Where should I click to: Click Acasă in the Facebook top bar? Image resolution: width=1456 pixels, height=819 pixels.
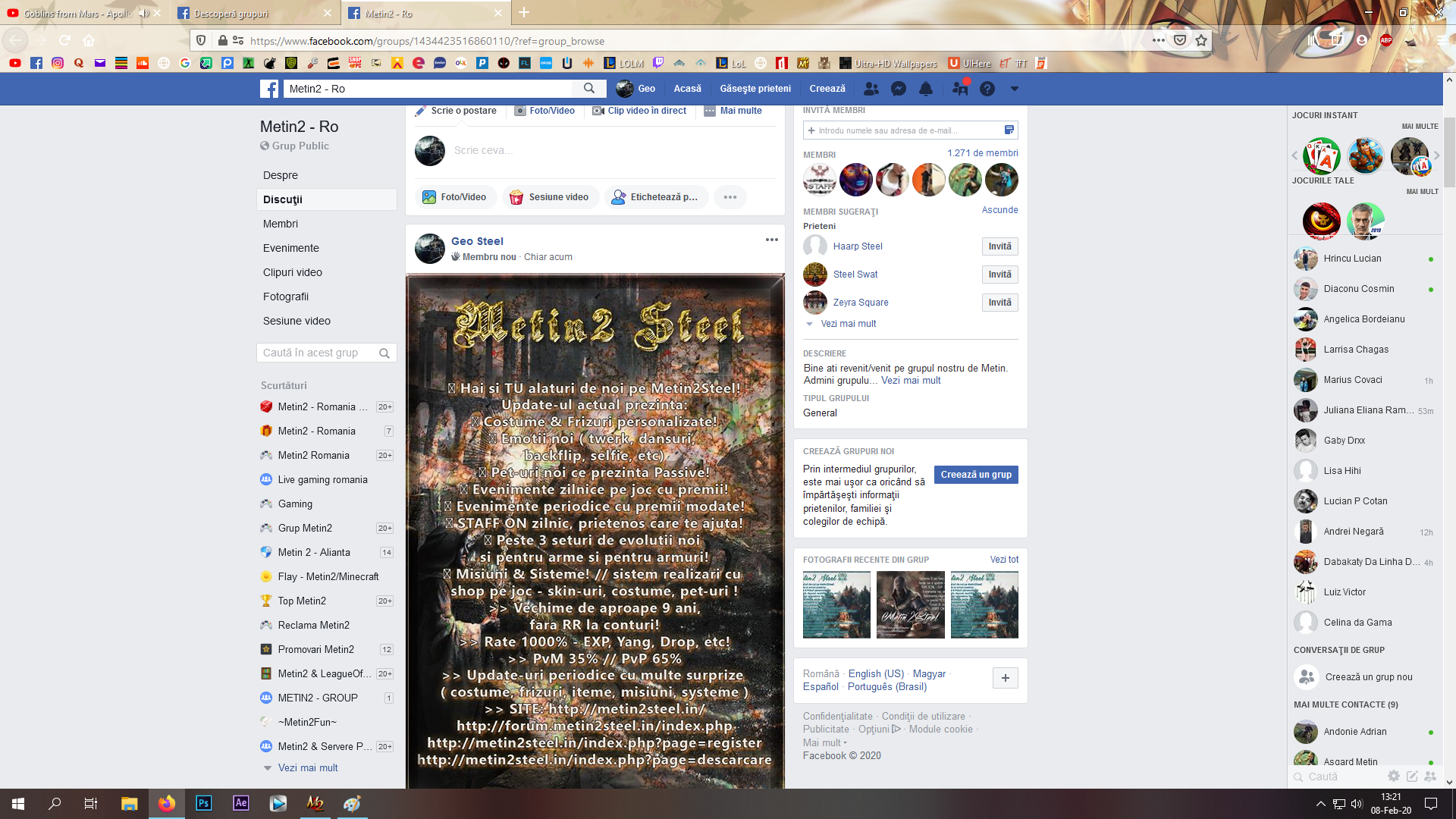pos(687,89)
